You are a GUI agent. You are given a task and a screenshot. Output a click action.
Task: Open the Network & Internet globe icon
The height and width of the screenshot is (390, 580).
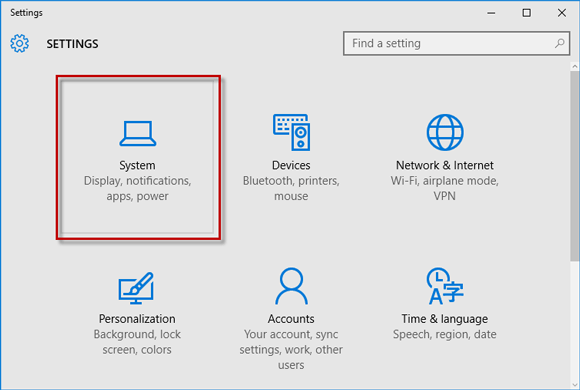click(445, 132)
